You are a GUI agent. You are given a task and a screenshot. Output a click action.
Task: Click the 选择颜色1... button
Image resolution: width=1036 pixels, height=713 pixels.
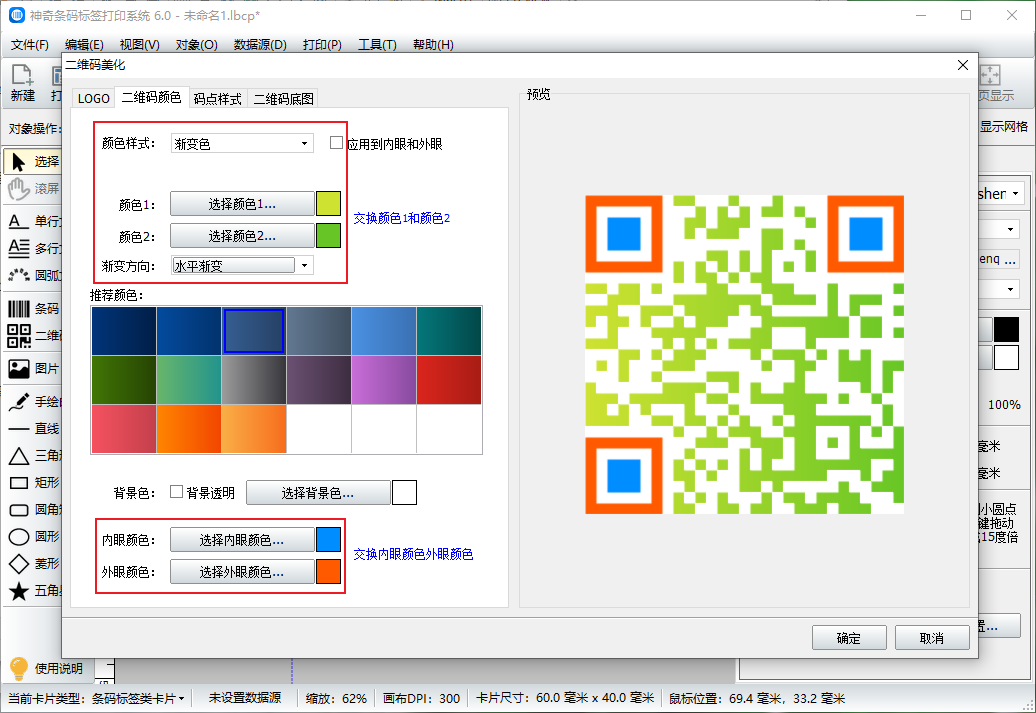[x=242, y=204]
